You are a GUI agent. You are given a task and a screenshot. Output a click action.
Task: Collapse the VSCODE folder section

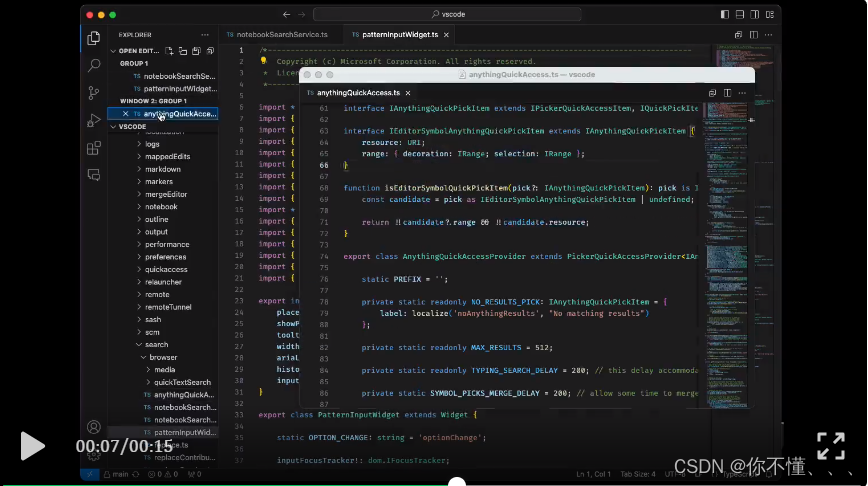[x=113, y=127]
